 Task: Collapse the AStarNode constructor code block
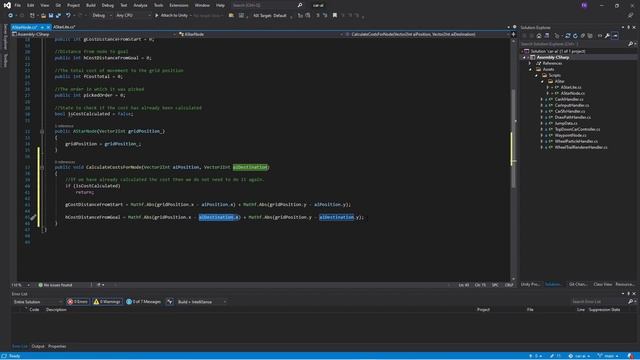(42, 131)
